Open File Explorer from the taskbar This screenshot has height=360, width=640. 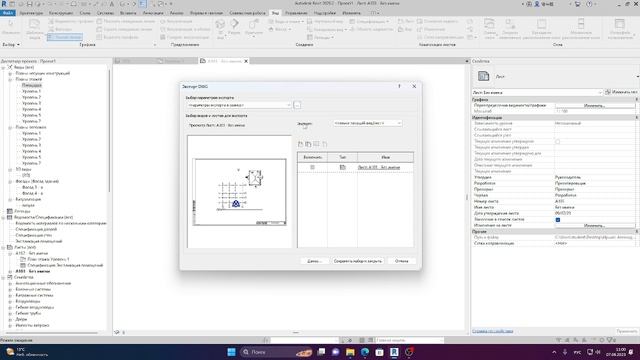click(x=350, y=352)
